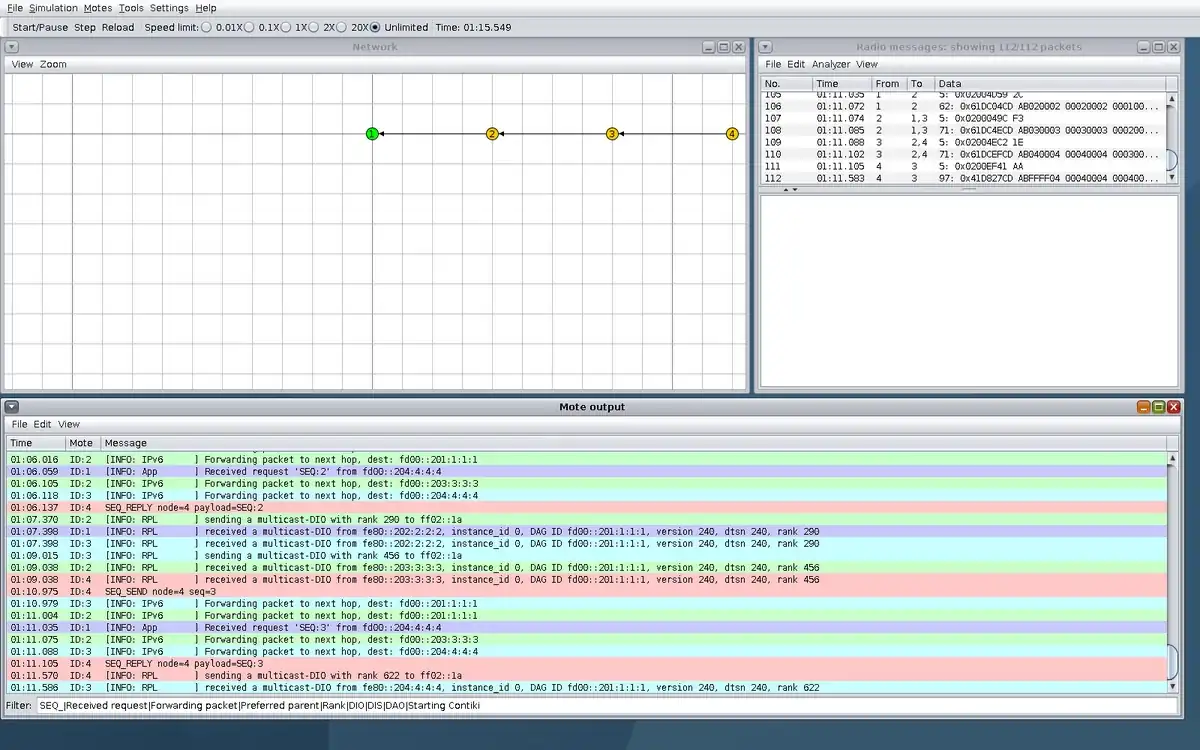Open the Motes menu
1200x750 pixels.
coord(98,8)
